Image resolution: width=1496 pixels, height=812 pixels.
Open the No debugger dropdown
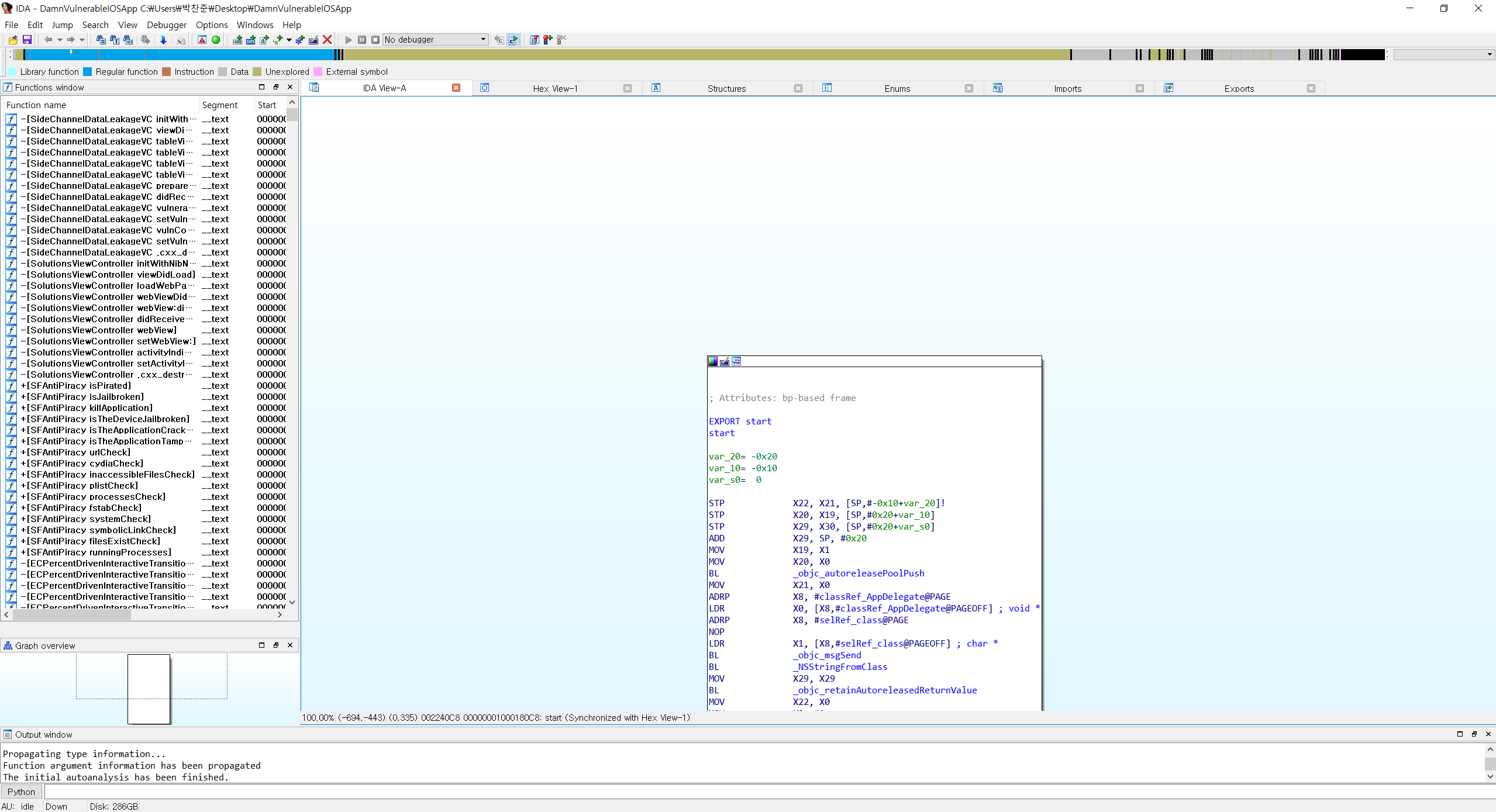pos(483,40)
